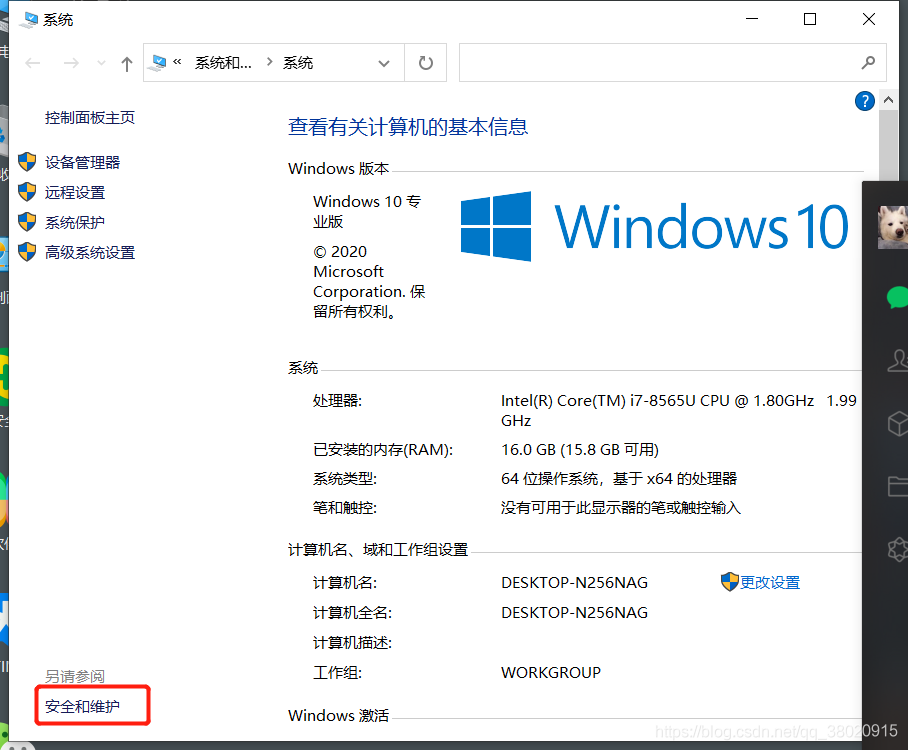
Task: Click the 另请参阅 label
Action: [75, 676]
